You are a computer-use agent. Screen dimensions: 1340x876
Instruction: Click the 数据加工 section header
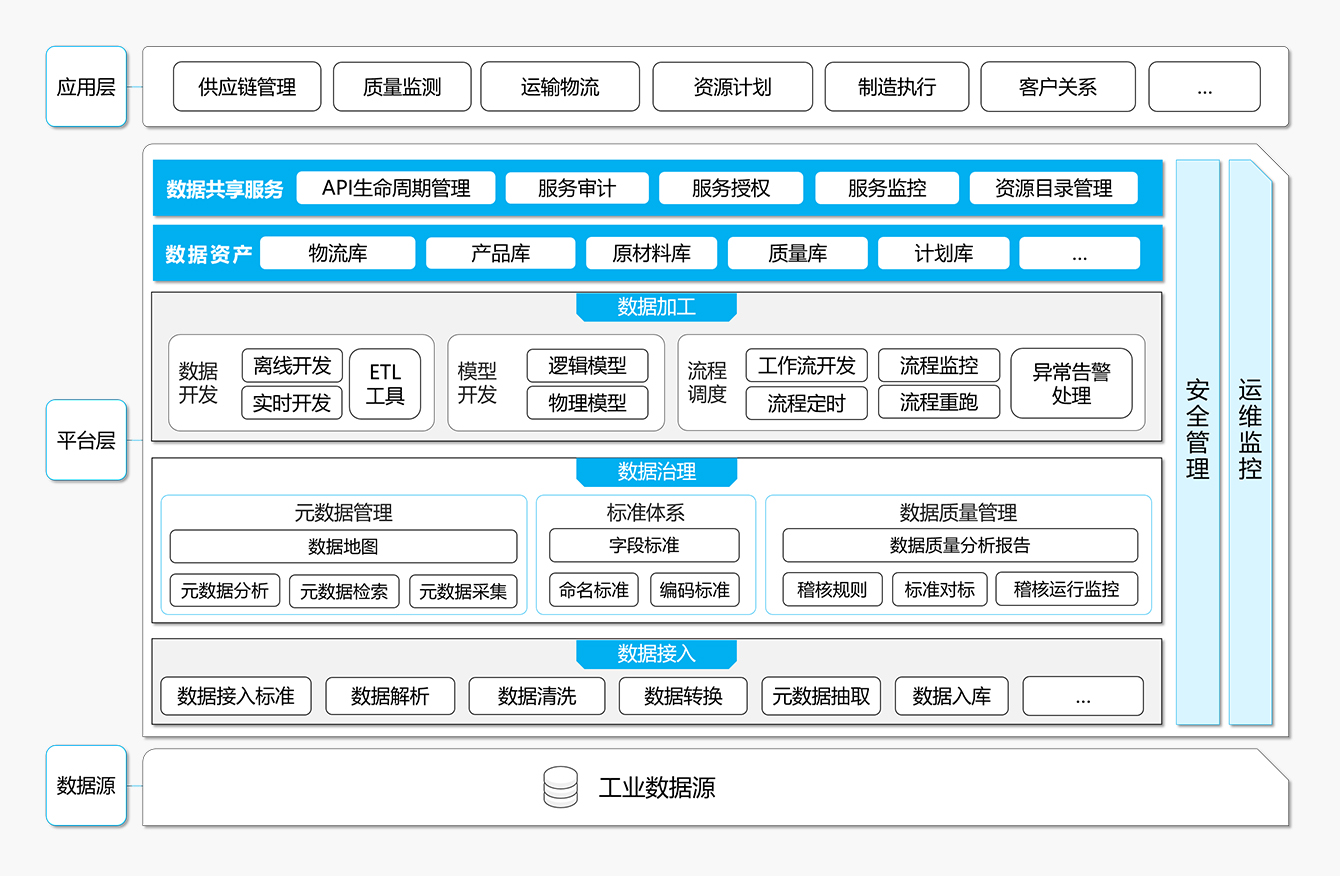tap(656, 307)
